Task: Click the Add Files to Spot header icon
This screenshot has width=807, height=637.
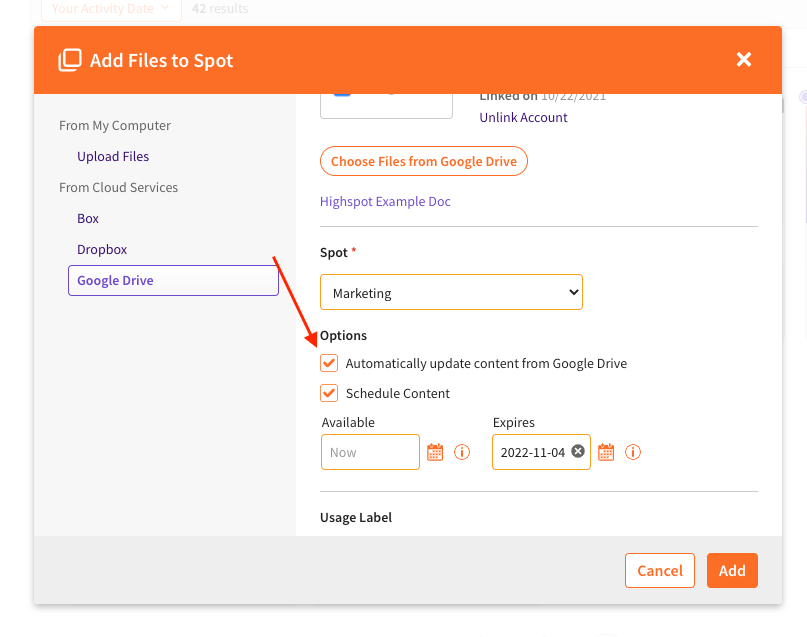Action: 70,60
